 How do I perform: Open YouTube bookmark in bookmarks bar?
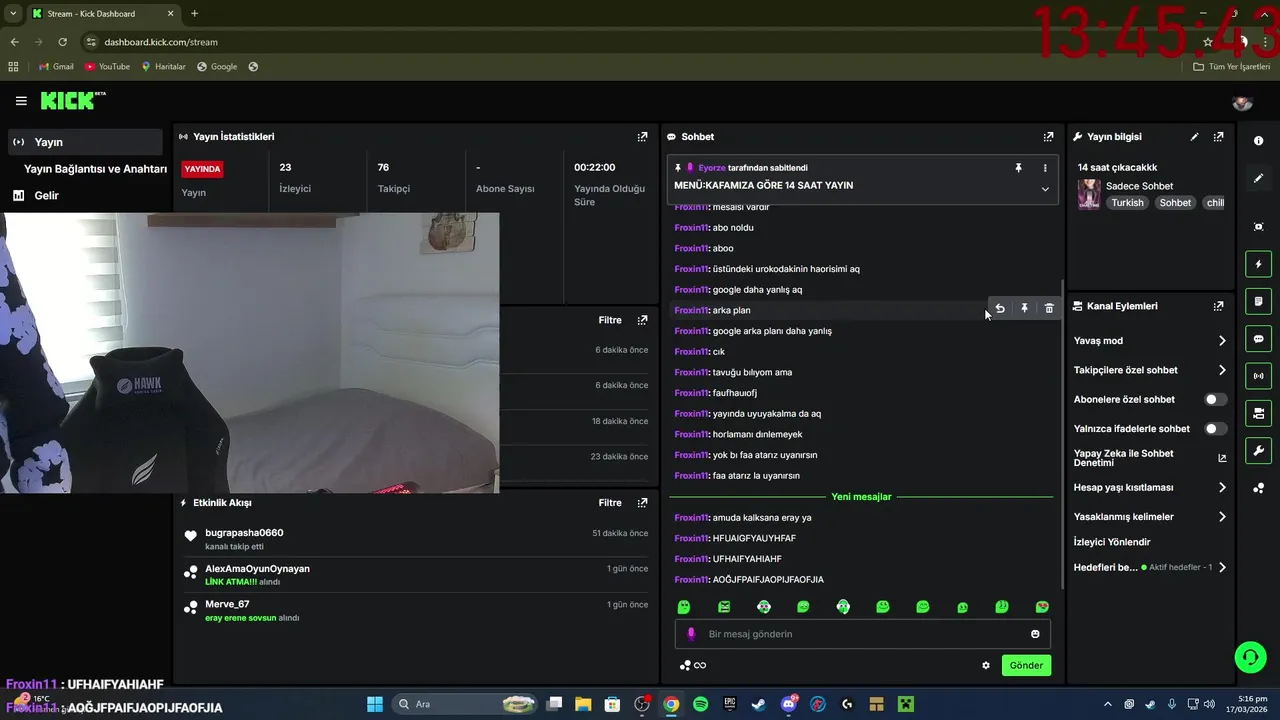coord(107,67)
